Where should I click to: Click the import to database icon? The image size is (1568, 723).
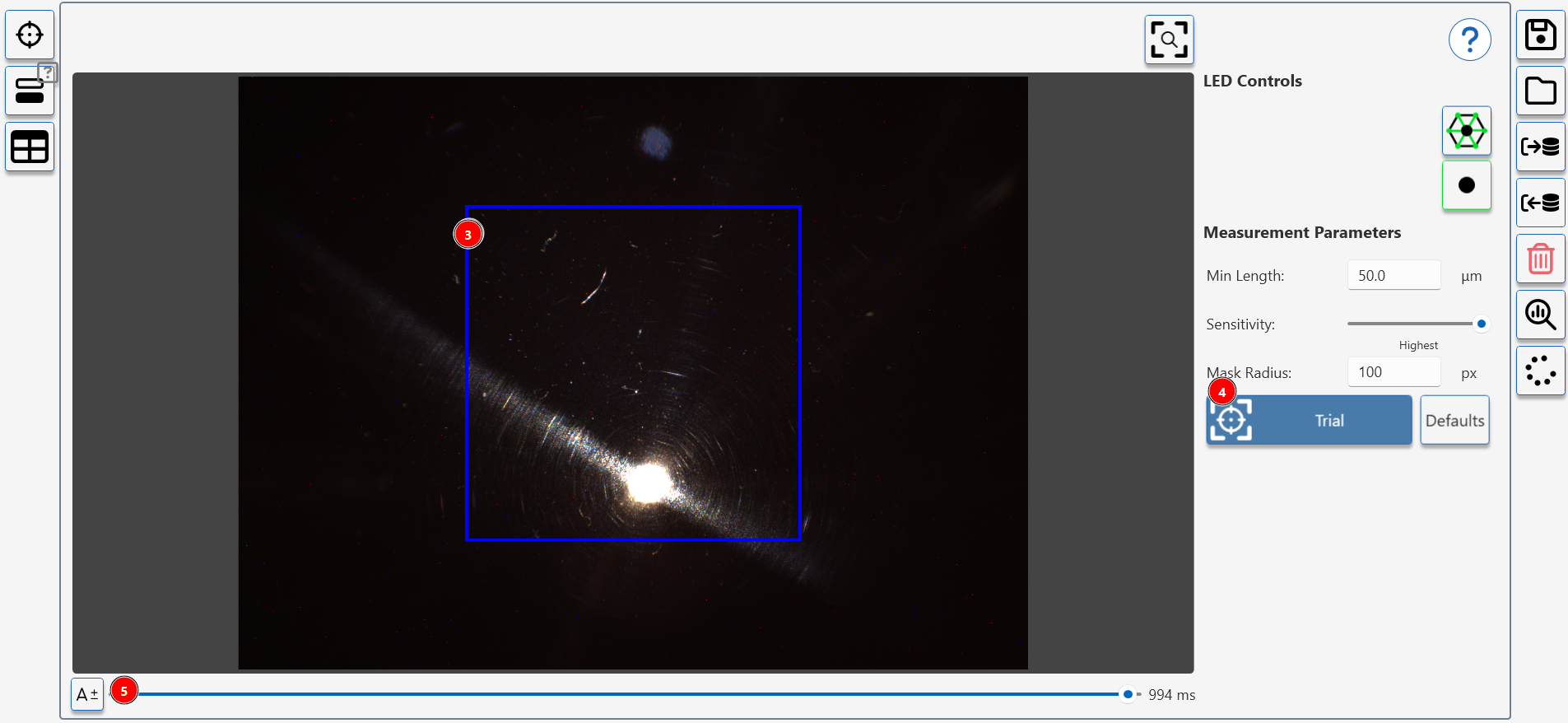(1540, 147)
